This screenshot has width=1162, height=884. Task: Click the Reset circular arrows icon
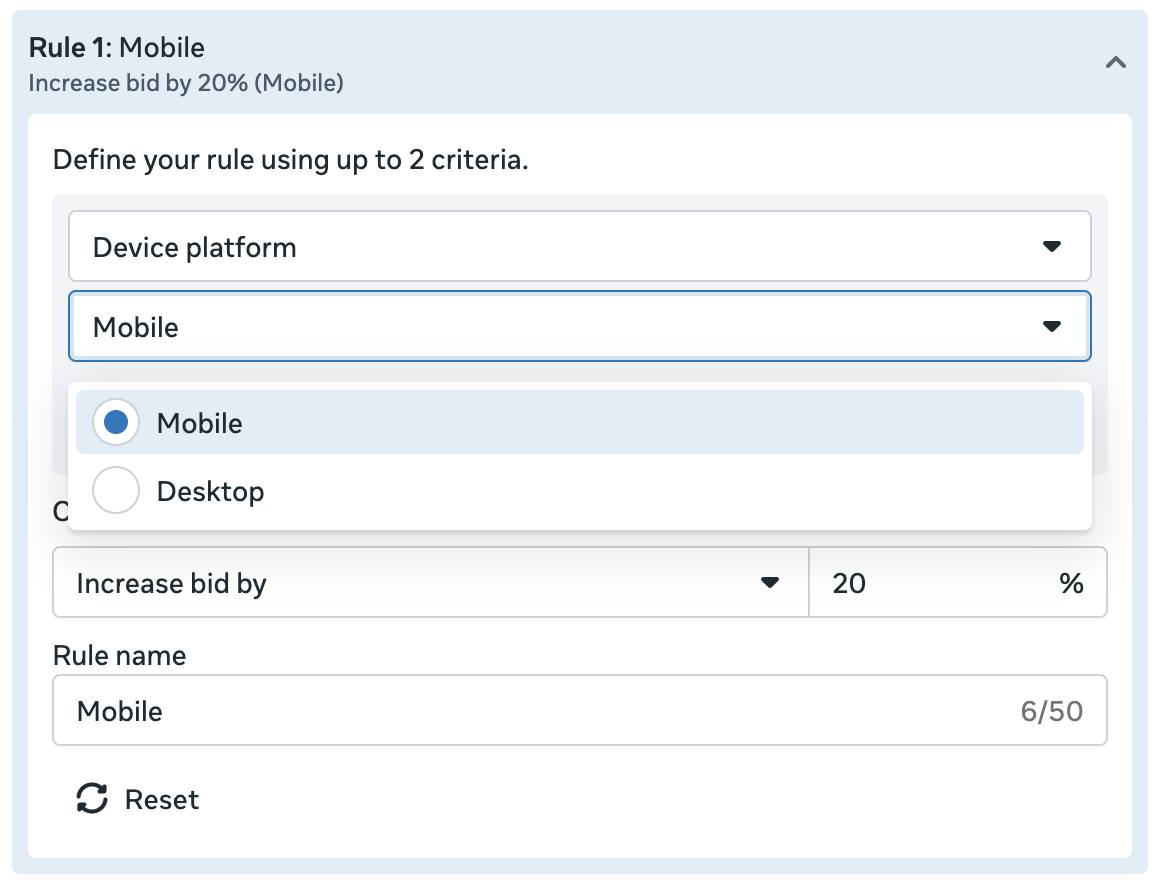click(92, 799)
